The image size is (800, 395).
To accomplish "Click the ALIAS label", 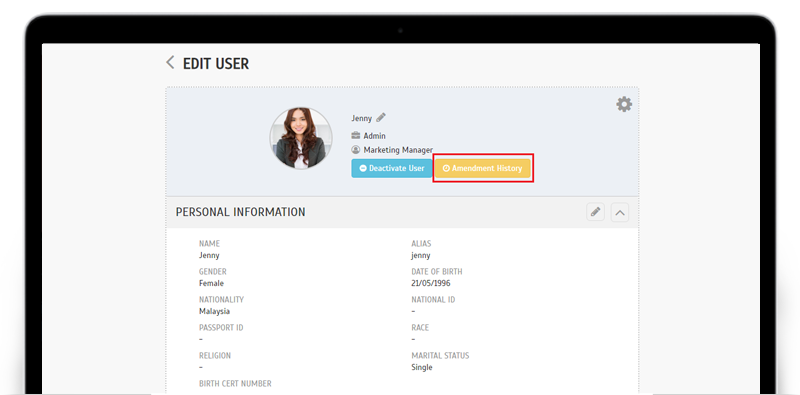I will coord(421,244).
